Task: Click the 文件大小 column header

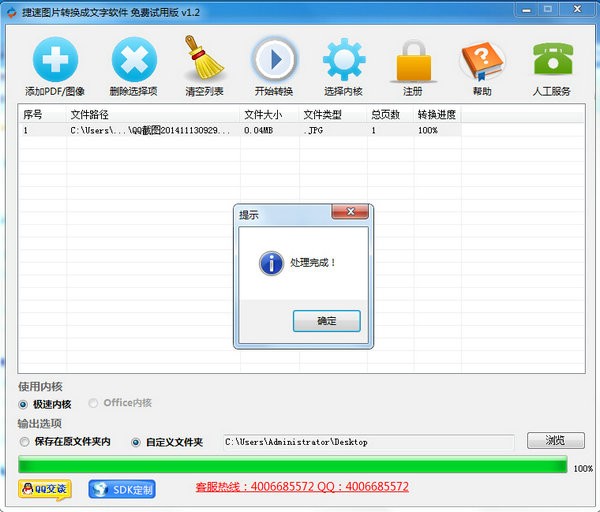Action: 270,114
